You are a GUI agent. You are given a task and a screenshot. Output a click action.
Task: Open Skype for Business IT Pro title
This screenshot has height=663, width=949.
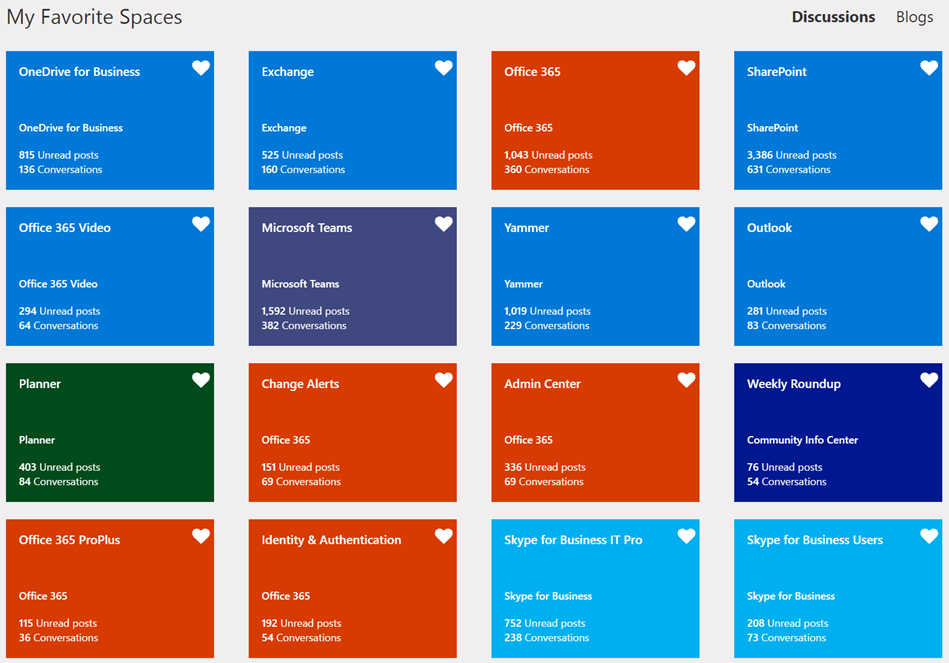[x=573, y=539]
